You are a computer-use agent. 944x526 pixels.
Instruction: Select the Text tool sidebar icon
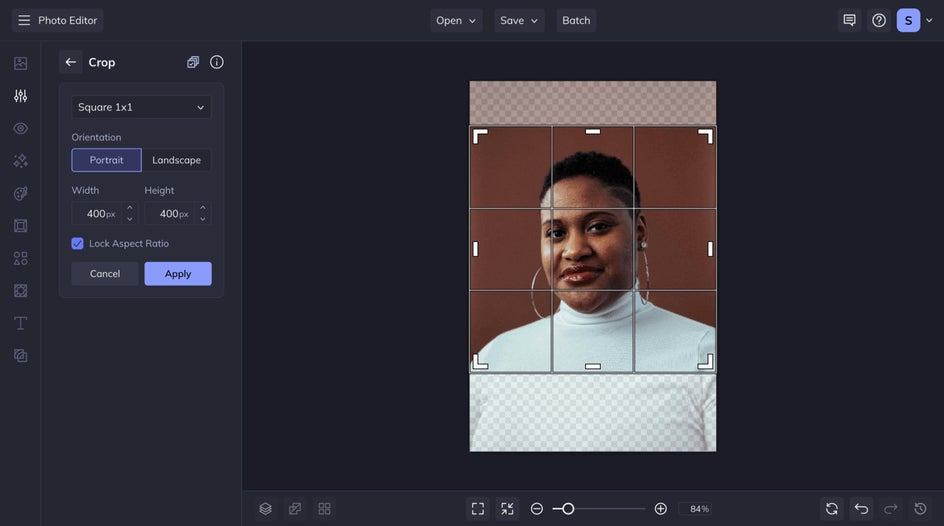[x=20, y=323]
